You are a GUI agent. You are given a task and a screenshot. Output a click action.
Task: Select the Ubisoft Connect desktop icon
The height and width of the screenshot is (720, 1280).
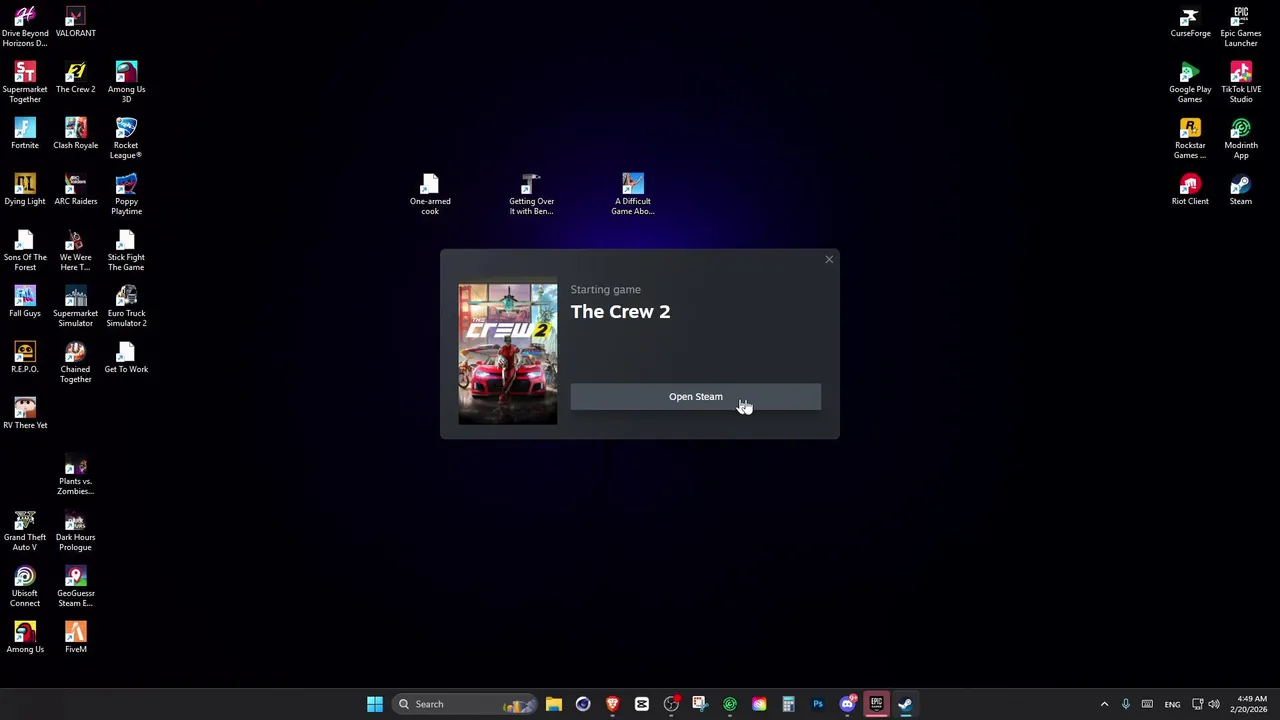(x=25, y=586)
